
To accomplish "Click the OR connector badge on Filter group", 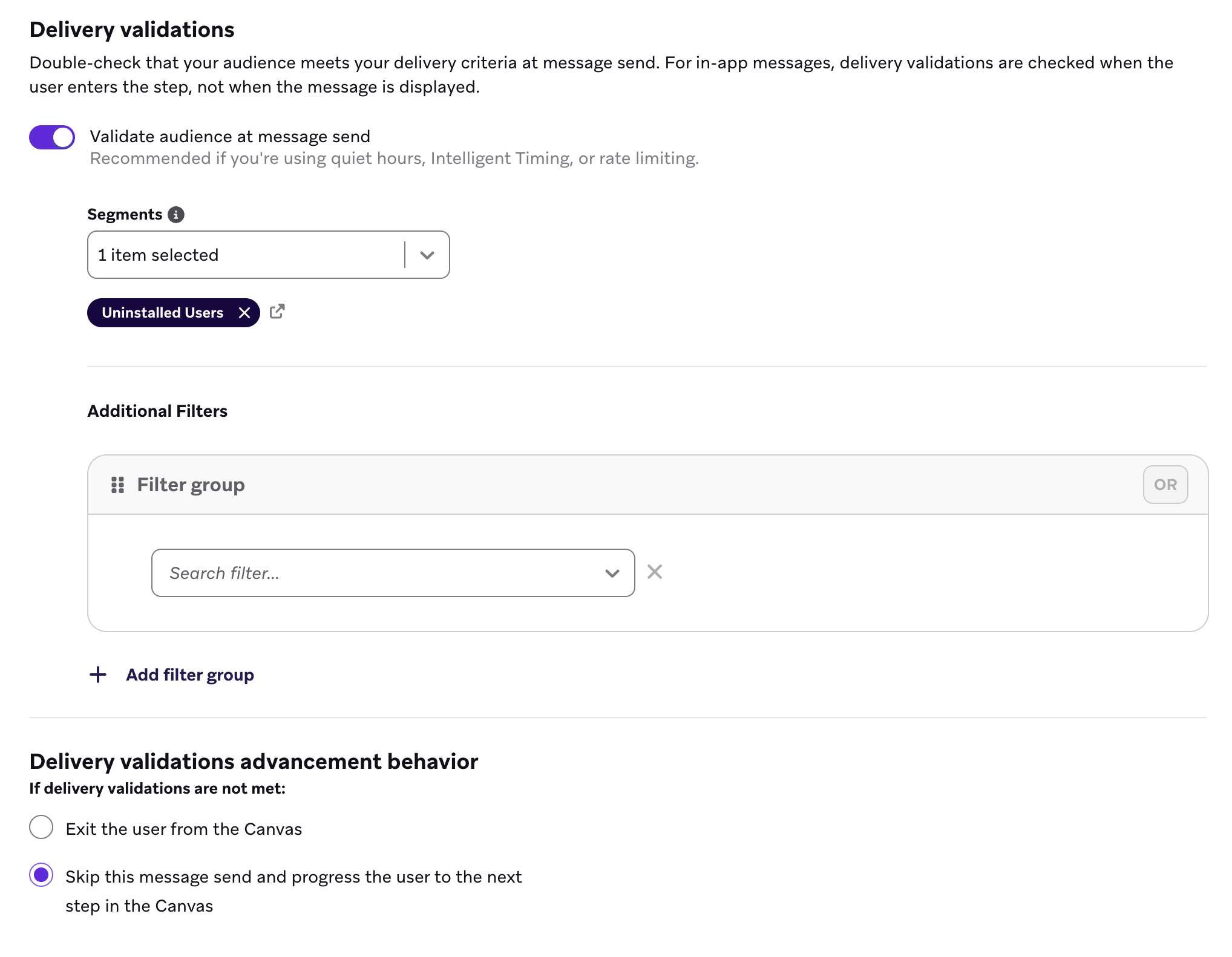I will (1164, 484).
